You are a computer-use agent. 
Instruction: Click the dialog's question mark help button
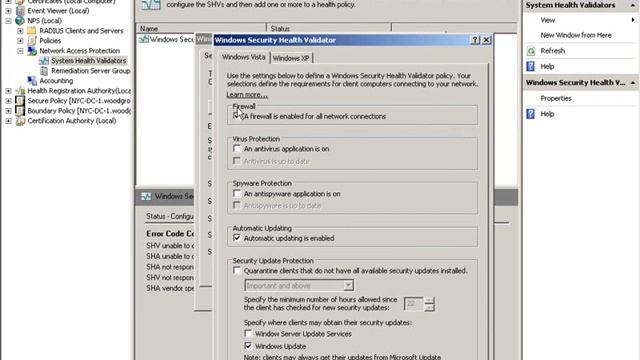(x=475, y=40)
